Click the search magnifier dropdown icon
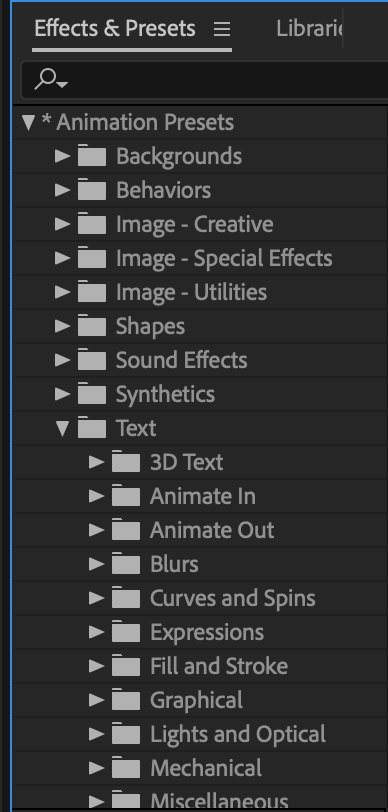The height and width of the screenshot is (812, 388). point(51,80)
